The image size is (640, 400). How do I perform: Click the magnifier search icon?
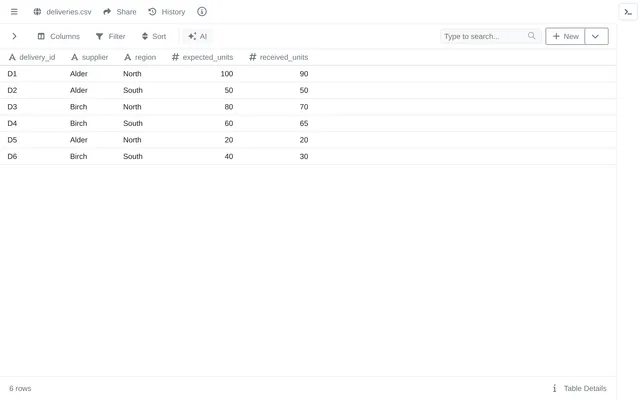(531, 36)
